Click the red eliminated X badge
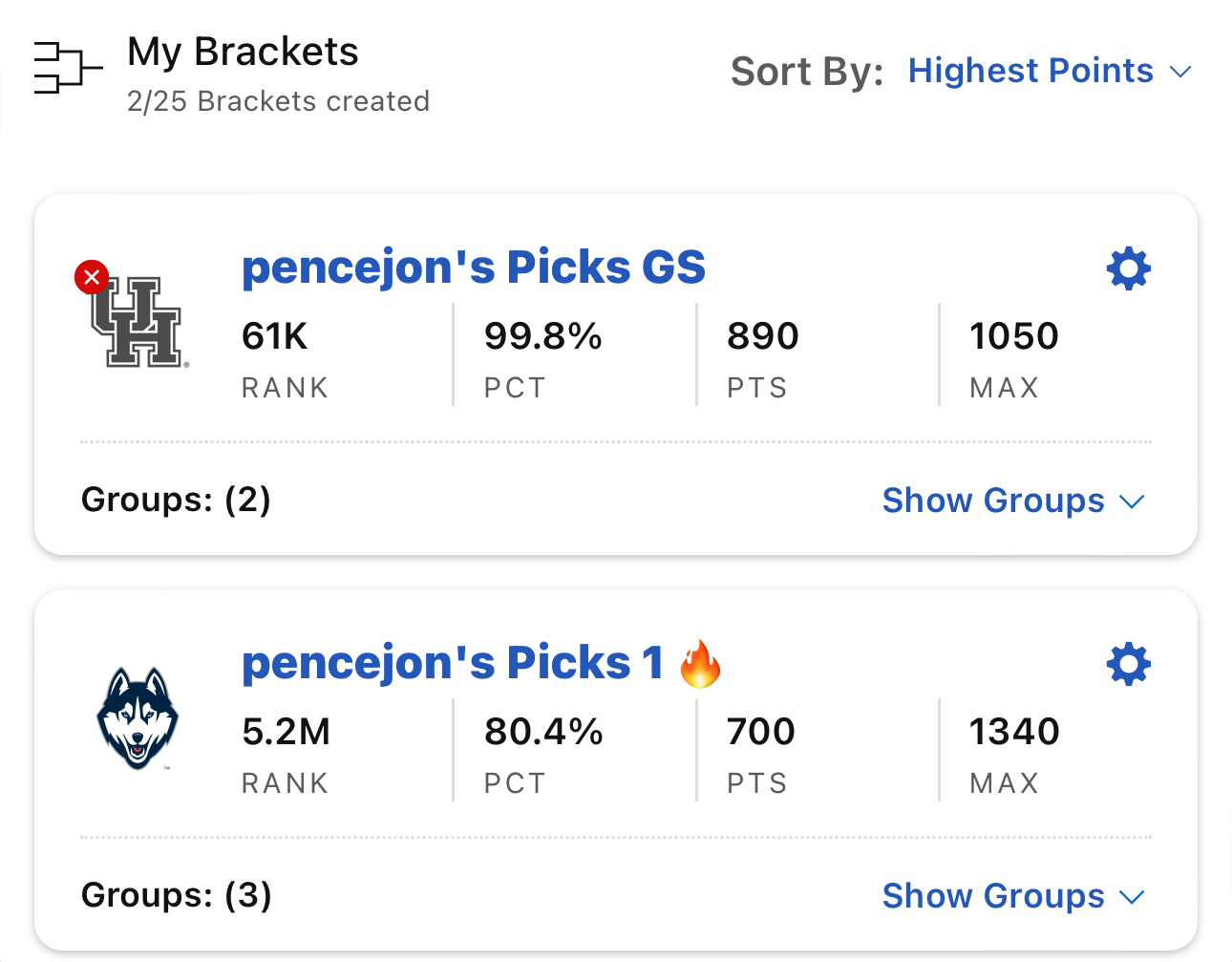The height and width of the screenshot is (962, 1232). (x=92, y=278)
